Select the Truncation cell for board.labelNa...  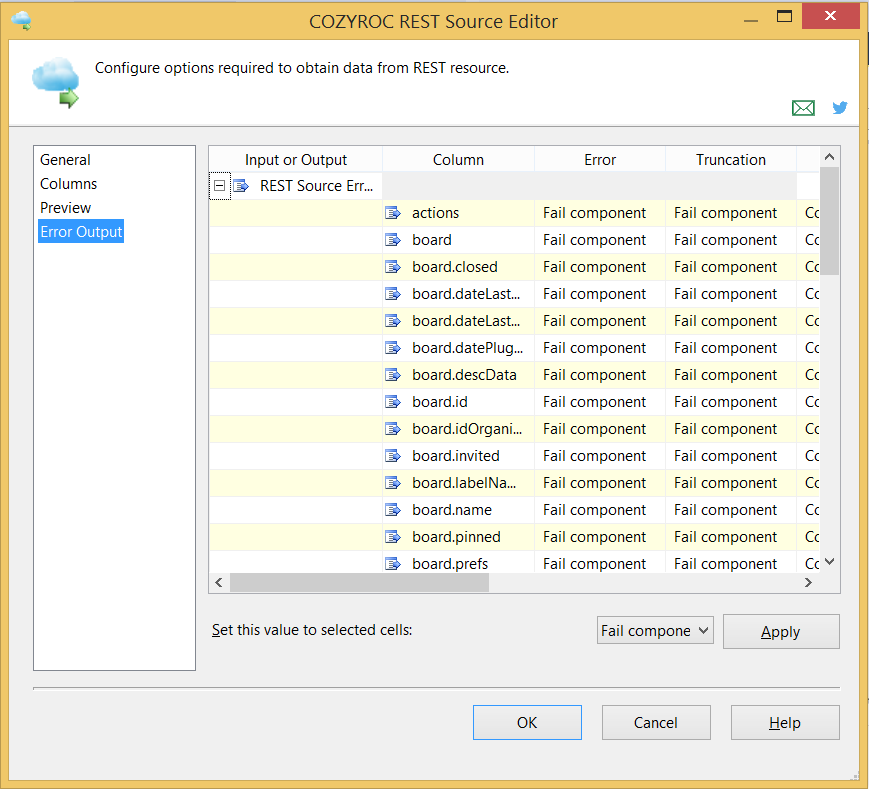click(730, 483)
